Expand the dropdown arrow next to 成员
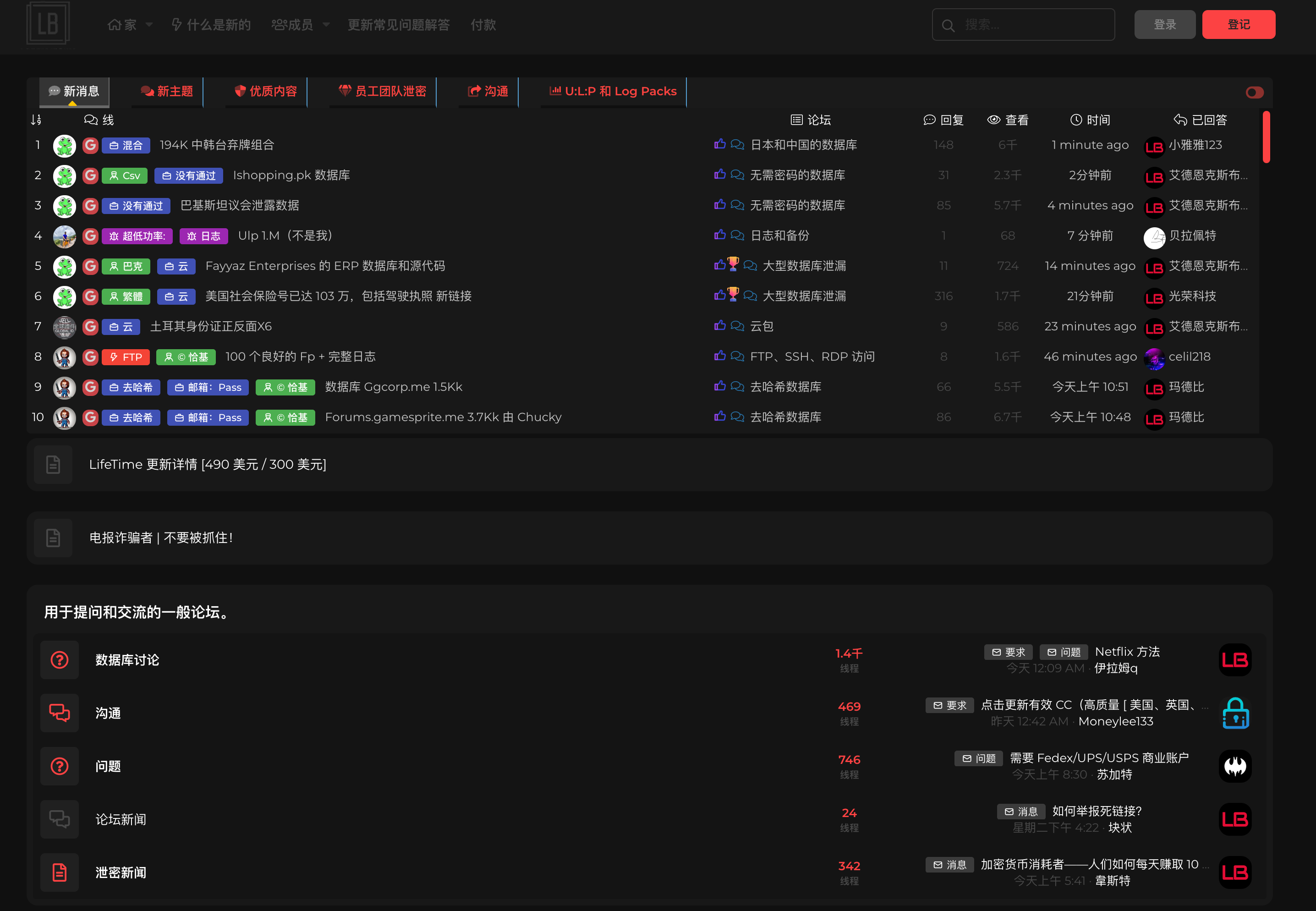Viewport: 1316px width, 911px height. [326, 25]
